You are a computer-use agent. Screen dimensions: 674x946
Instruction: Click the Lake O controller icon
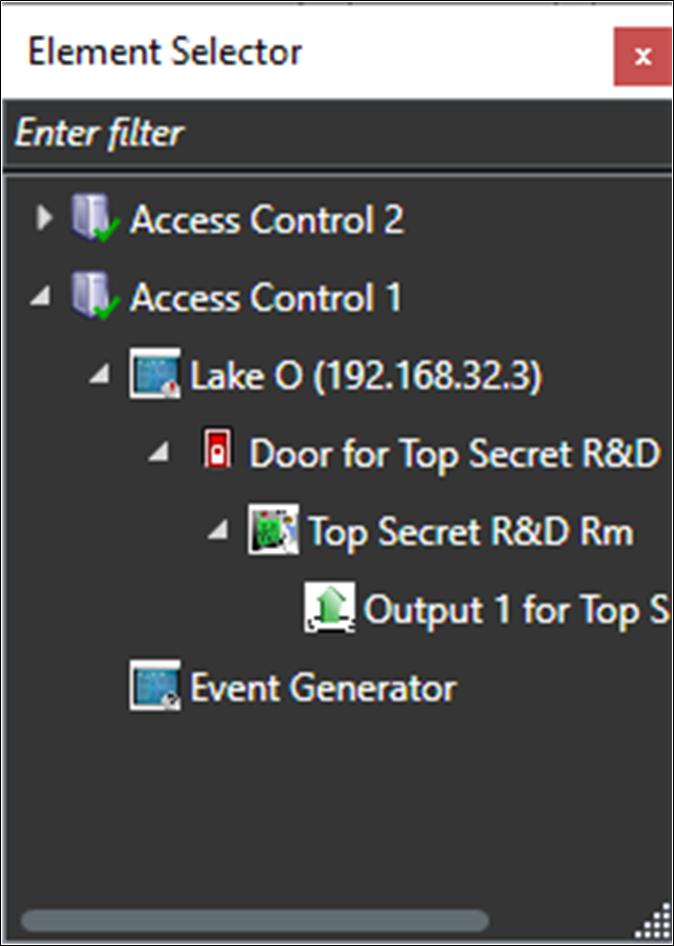tap(154, 376)
